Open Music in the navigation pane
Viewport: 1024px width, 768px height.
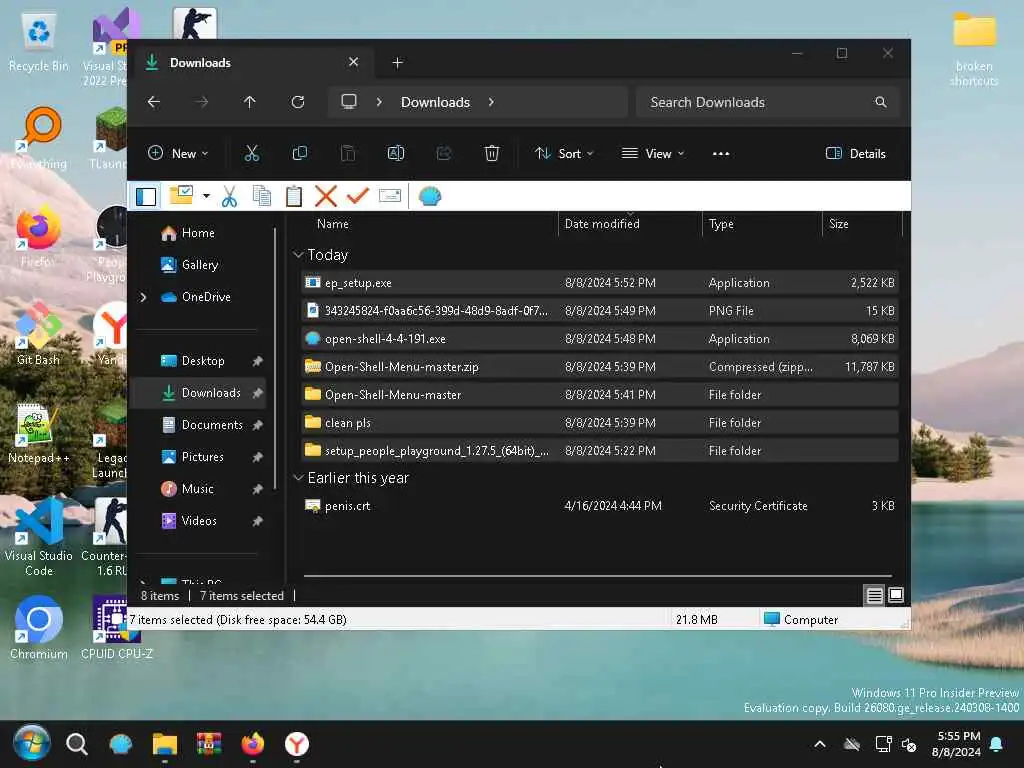[197, 488]
